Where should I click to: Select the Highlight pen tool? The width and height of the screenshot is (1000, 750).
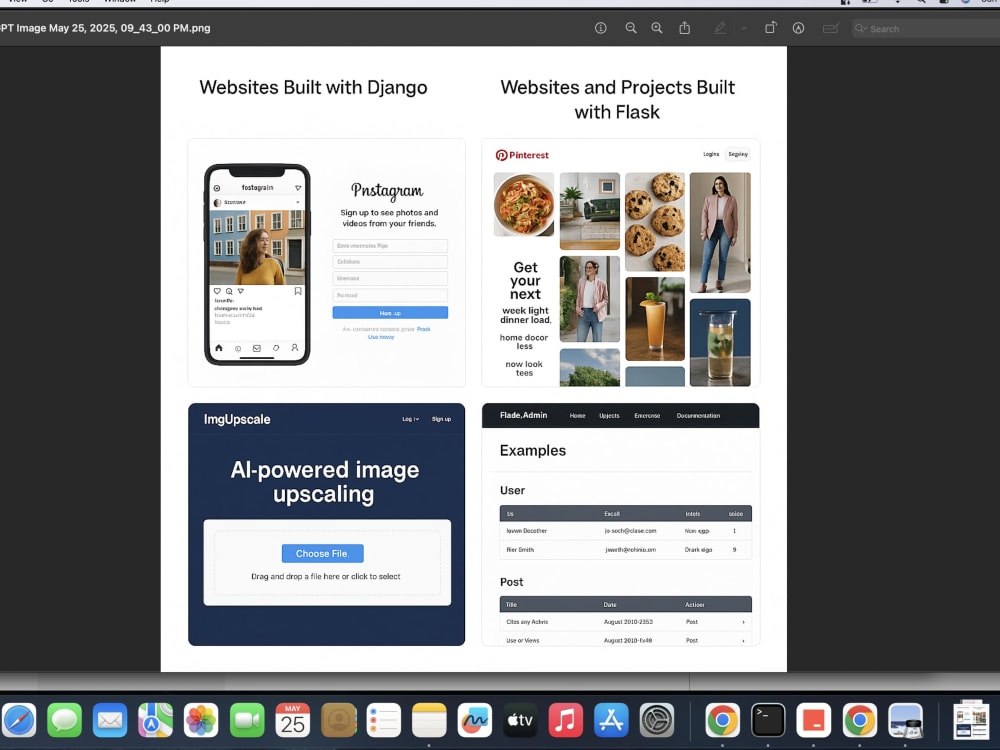point(720,28)
